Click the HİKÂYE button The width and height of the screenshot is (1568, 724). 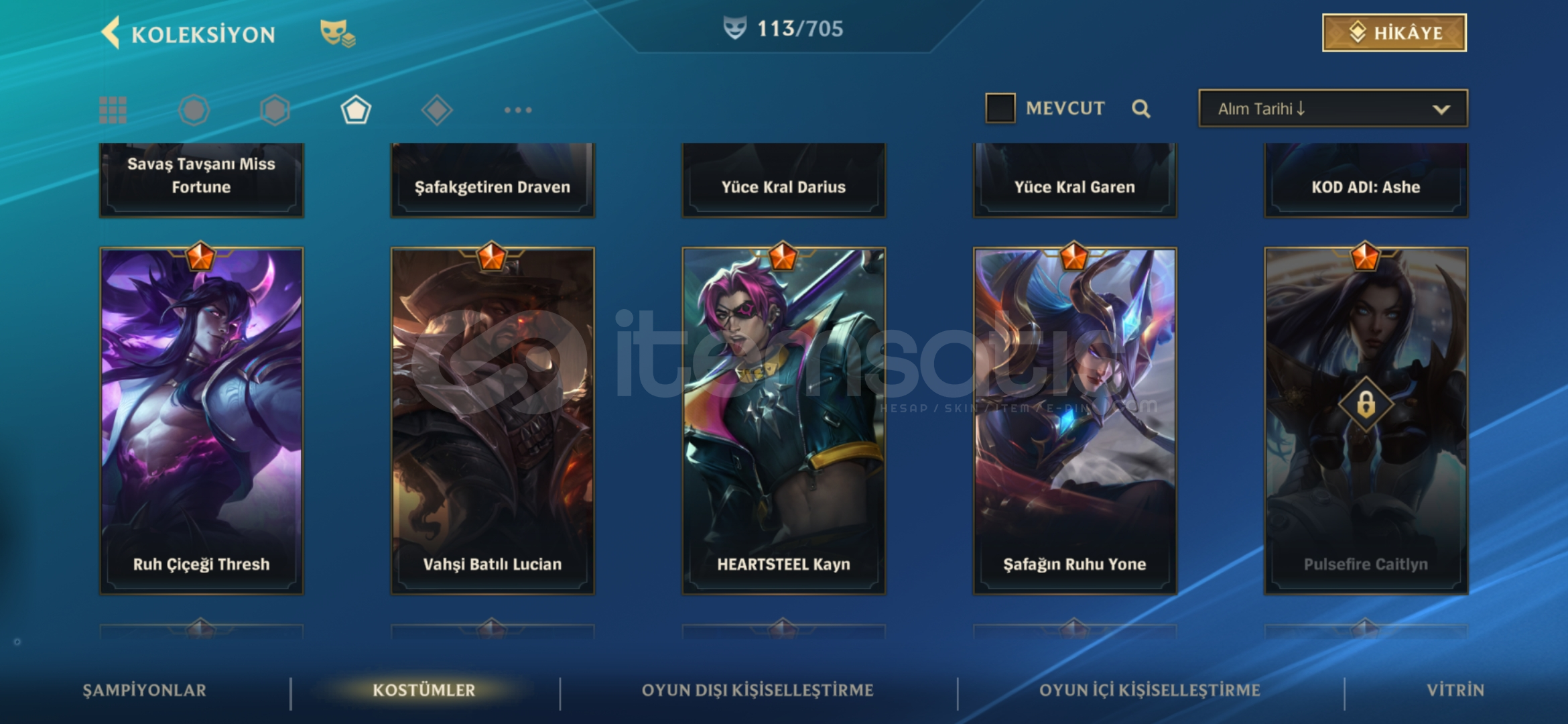point(1394,33)
